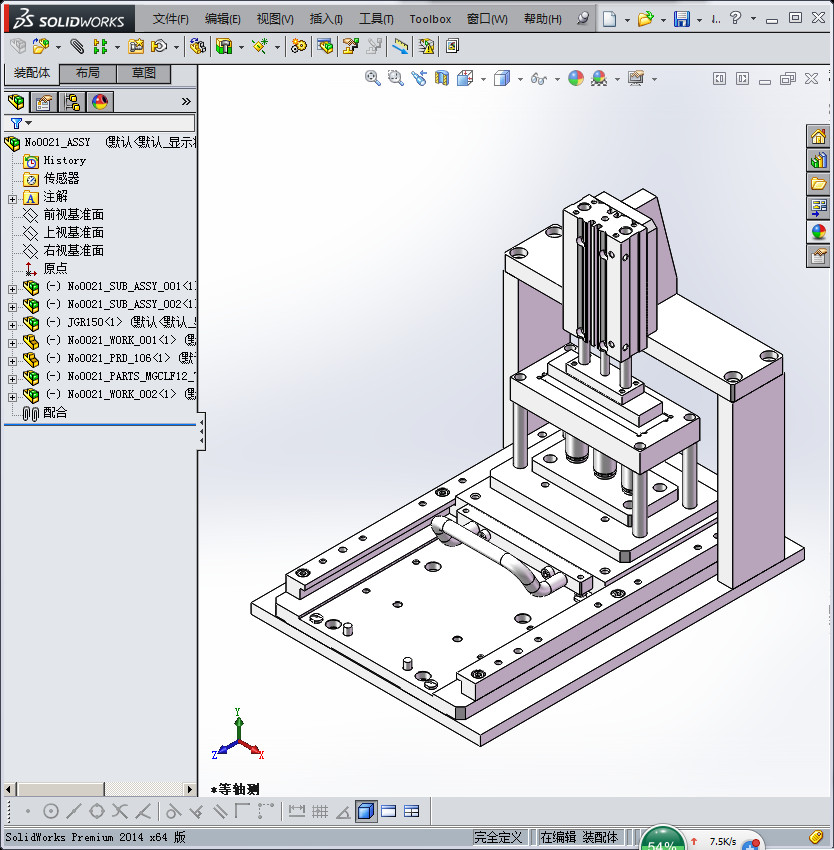Image resolution: width=834 pixels, height=850 pixels.
Task: Open Appearances task pane color ball icon
Action: click(819, 231)
